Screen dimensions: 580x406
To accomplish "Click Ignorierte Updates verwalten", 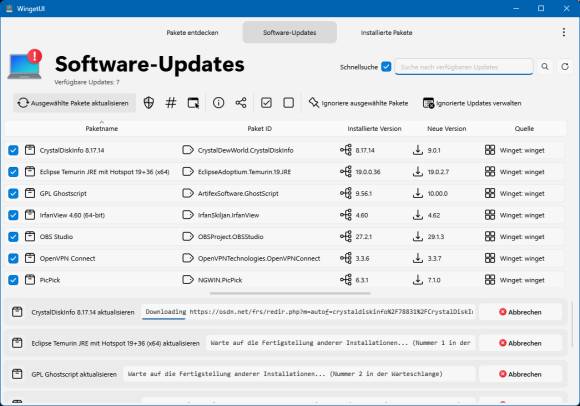I will pos(472,103).
